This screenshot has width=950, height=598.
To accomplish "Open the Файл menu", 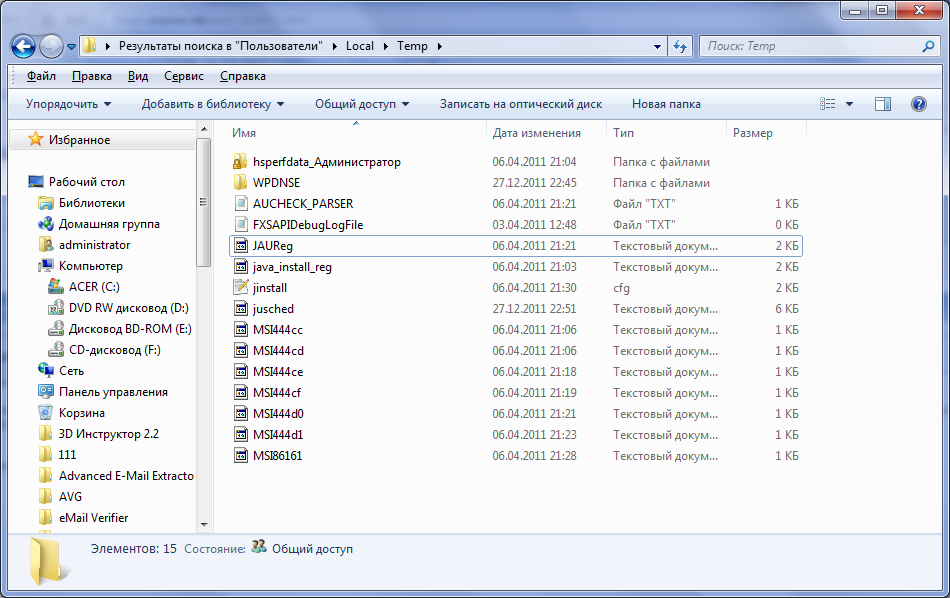I will (x=41, y=76).
